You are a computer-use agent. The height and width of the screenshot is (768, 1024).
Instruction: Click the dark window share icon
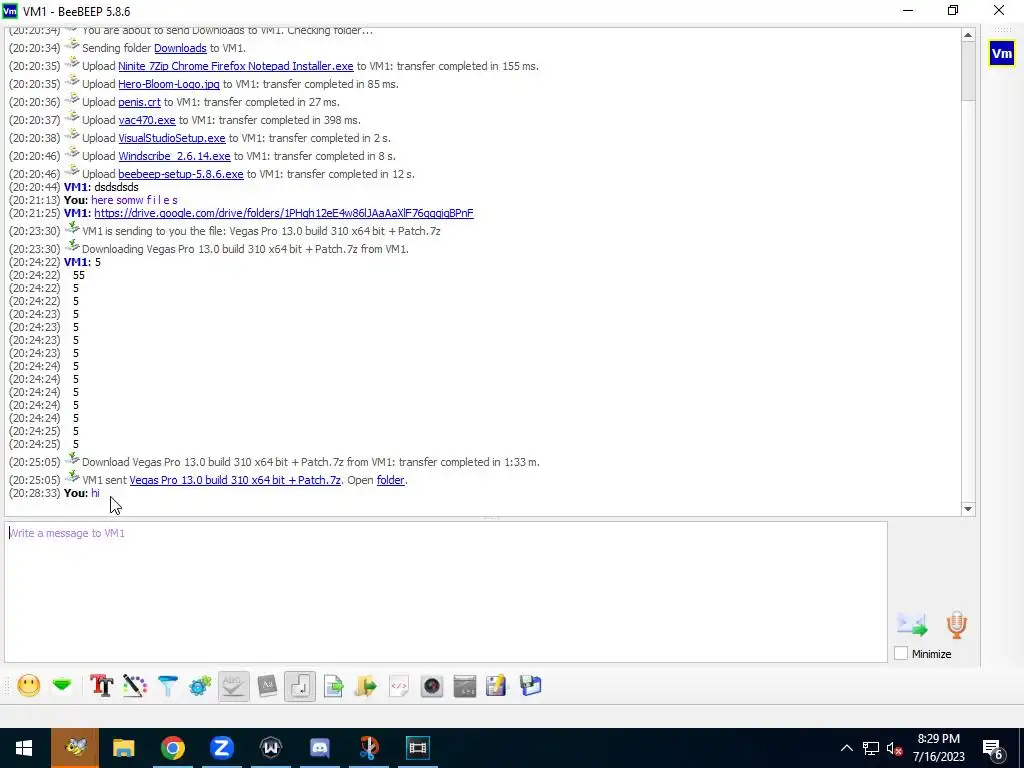[x=464, y=686]
